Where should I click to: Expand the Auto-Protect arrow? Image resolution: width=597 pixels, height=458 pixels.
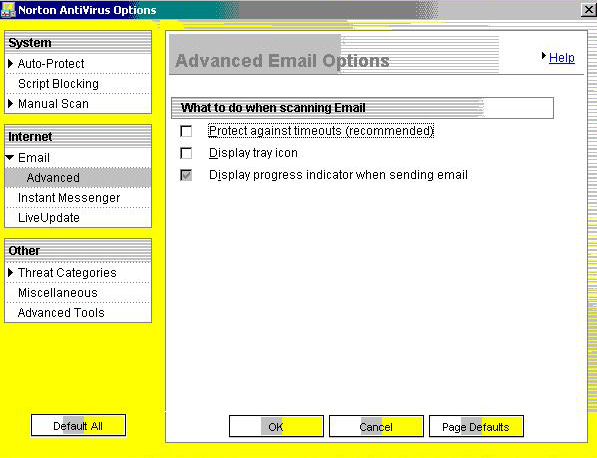tap(11, 64)
